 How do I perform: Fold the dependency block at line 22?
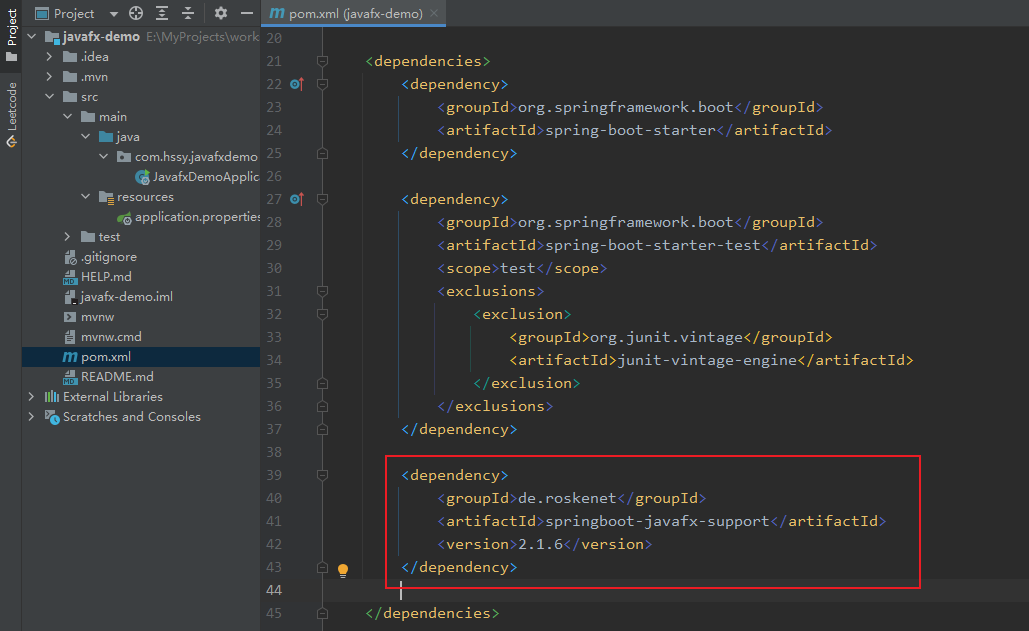click(x=322, y=84)
